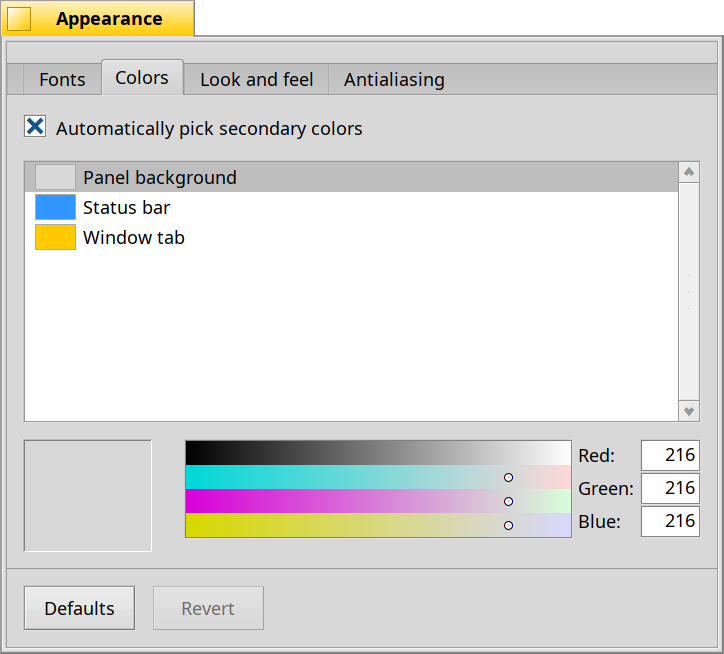Click the Green value input field

click(x=670, y=488)
